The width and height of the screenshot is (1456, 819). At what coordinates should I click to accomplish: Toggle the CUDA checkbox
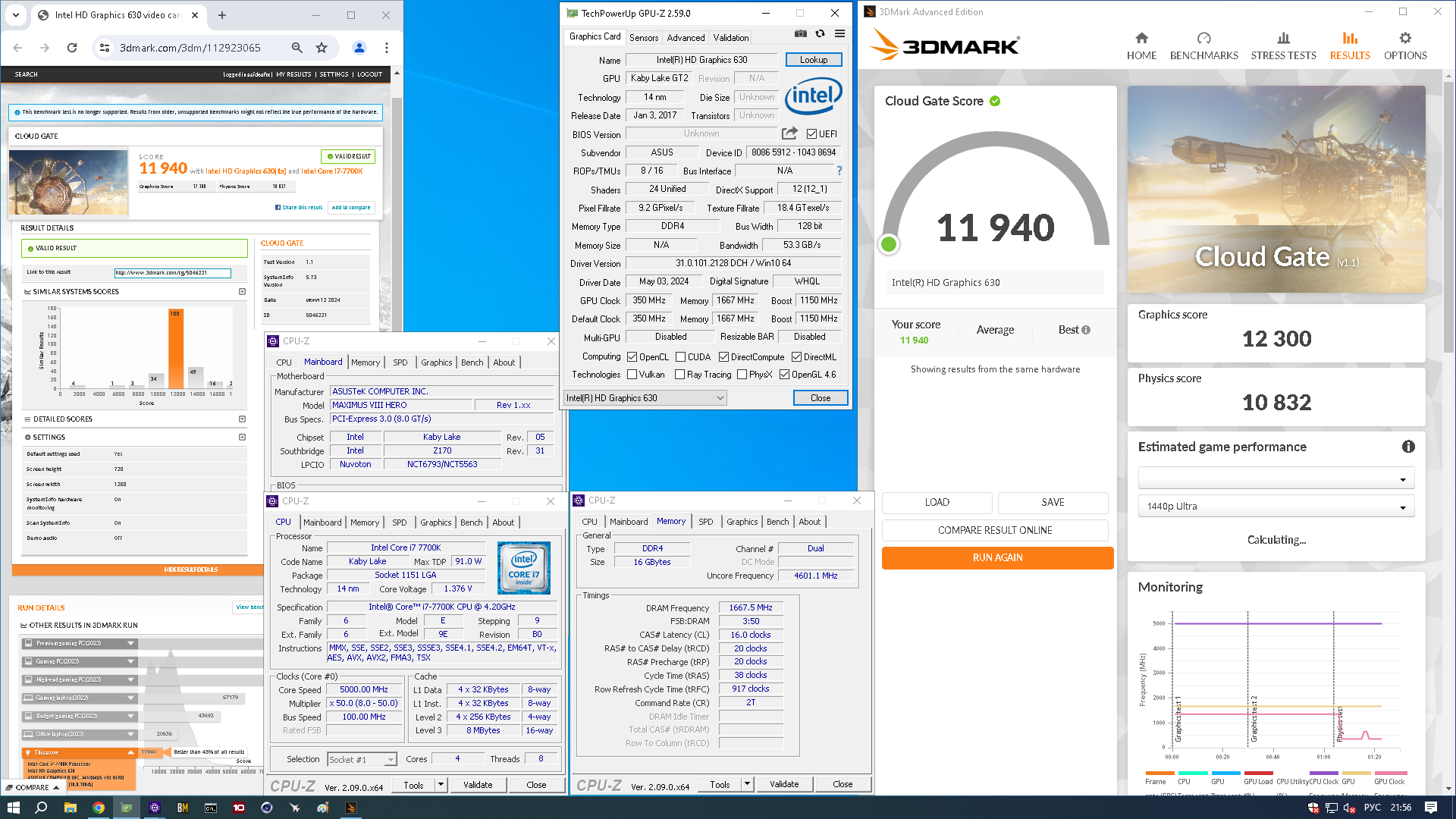[x=680, y=356]
